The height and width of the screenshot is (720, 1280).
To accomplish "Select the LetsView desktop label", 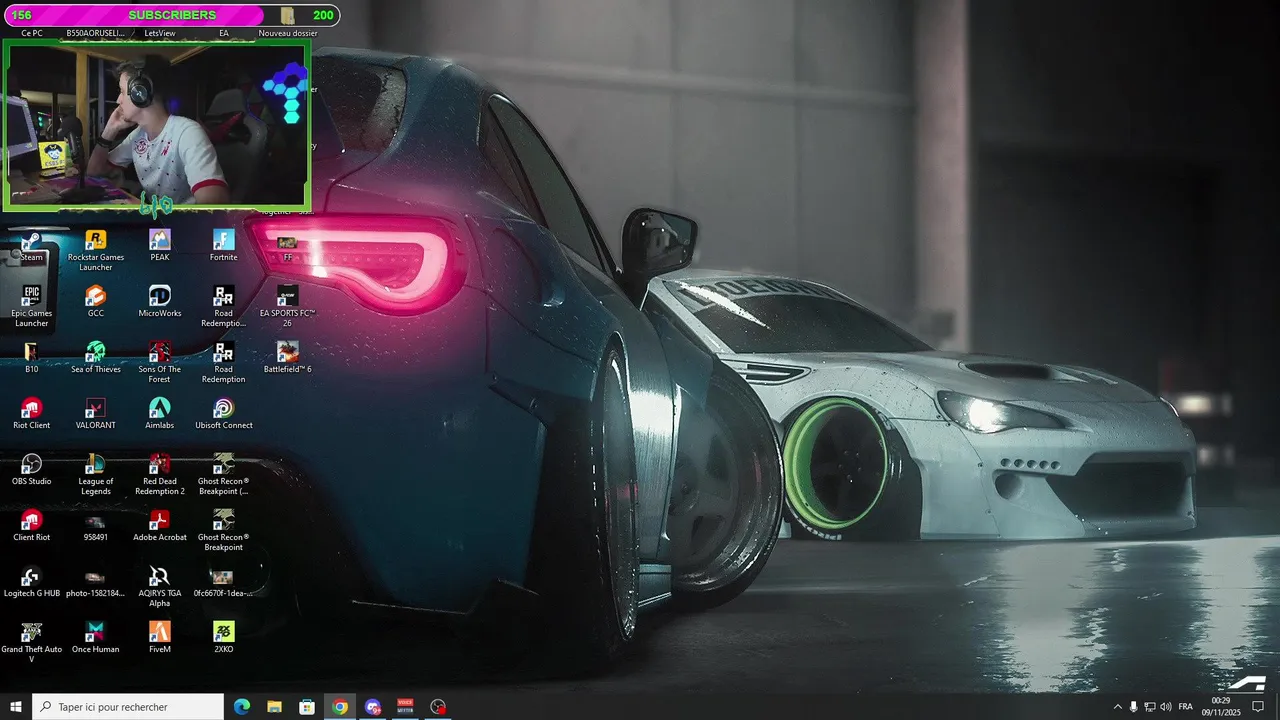I will [x=160, y=33].
